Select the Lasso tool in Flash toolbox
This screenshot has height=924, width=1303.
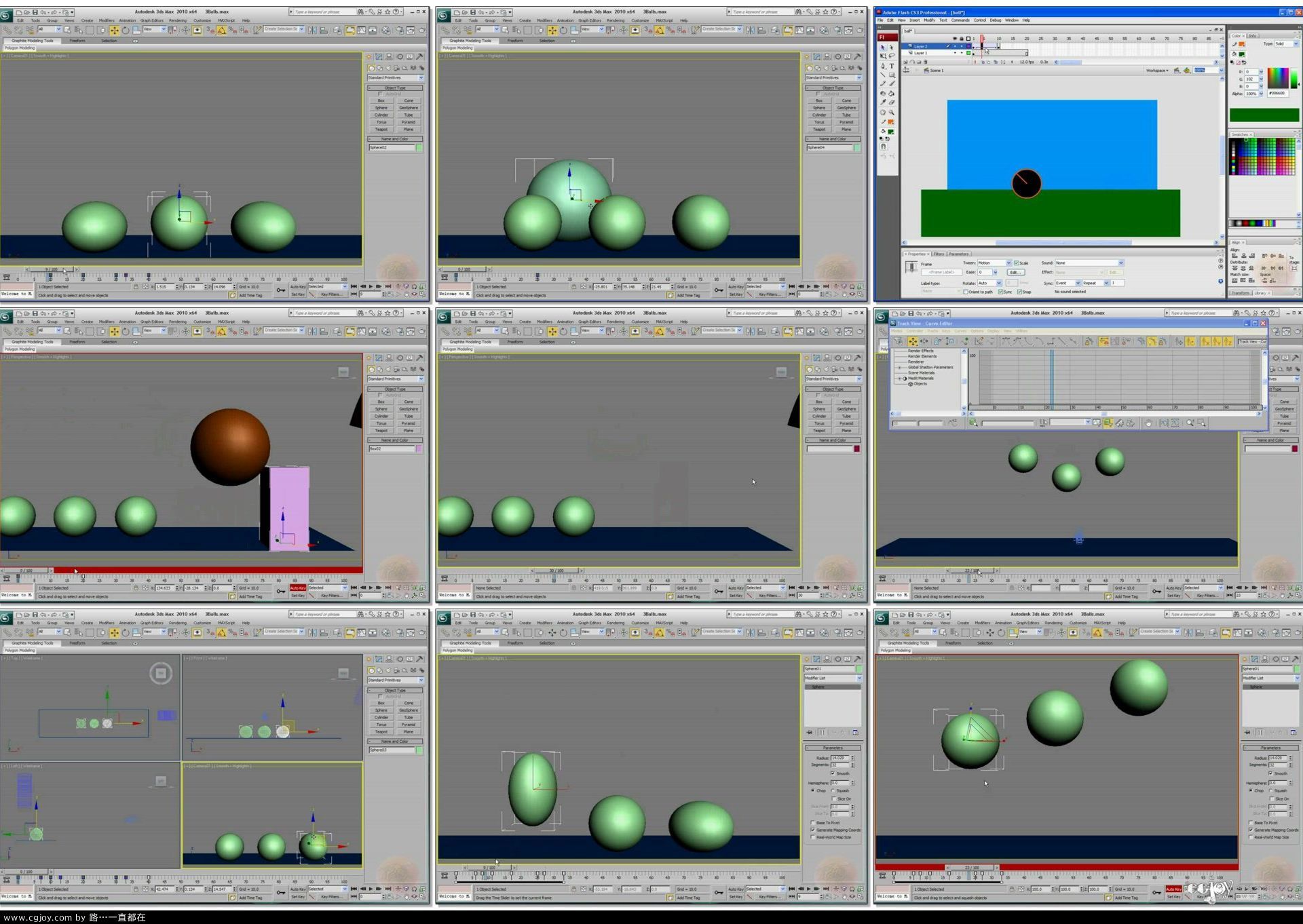coord(892,56)
